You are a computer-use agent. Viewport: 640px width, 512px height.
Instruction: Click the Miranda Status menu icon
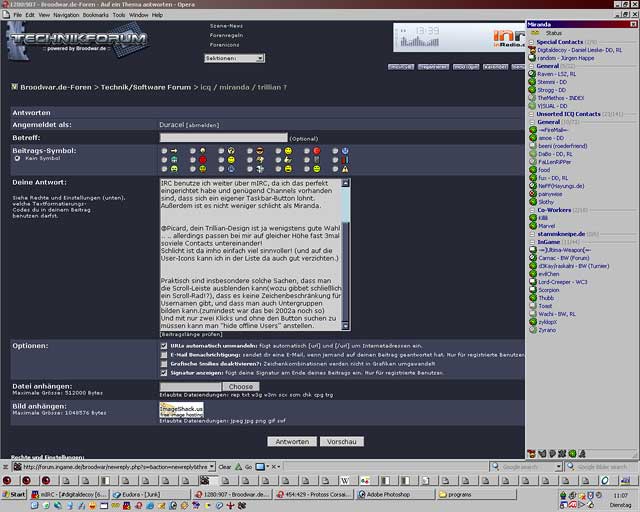[535, 33]
